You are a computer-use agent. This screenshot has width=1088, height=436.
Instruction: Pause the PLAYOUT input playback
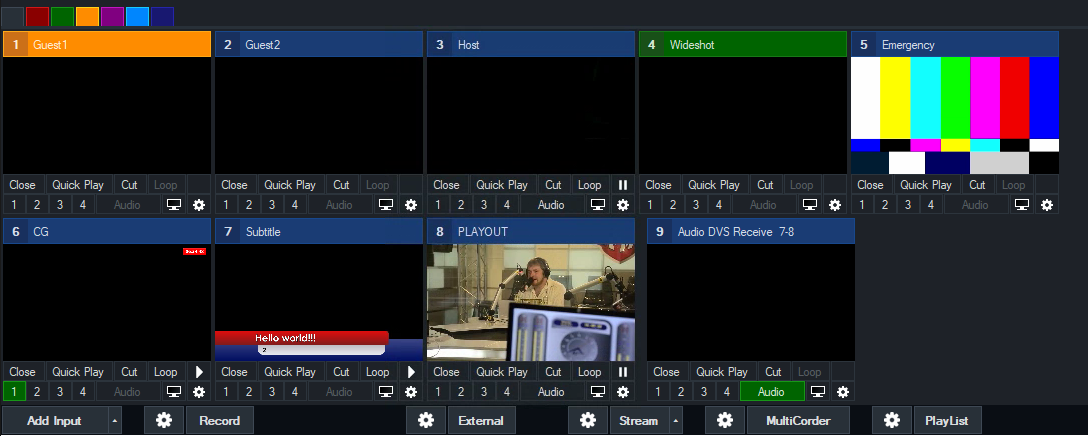(x=623, y=372)
